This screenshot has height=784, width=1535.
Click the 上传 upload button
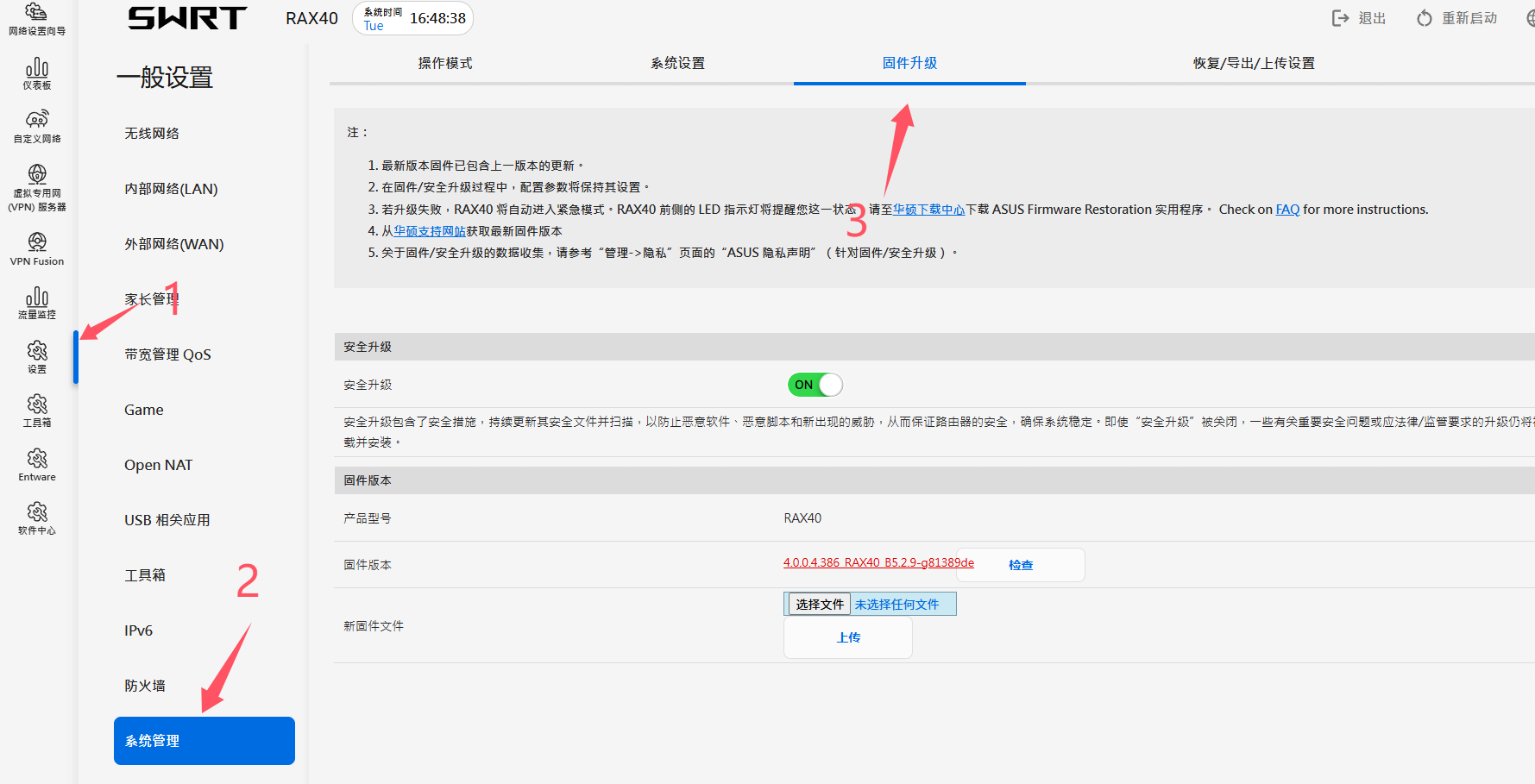848,637
